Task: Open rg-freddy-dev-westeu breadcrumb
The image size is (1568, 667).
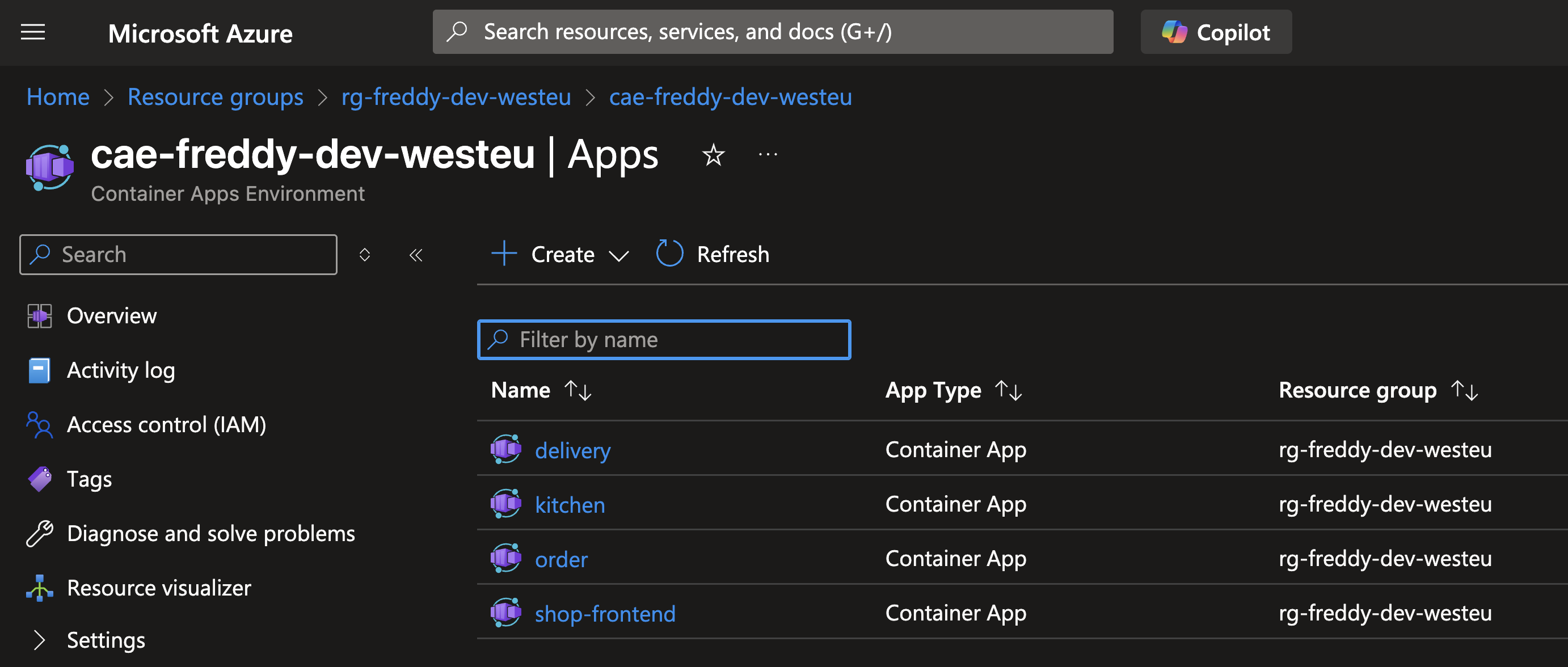Action: pyautogui.click(x=456, y=97)
